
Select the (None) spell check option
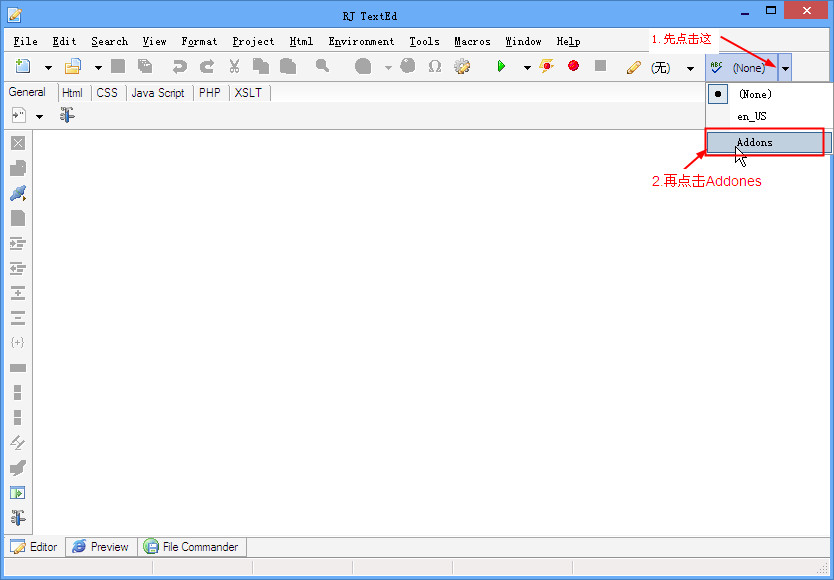point(755,94)
